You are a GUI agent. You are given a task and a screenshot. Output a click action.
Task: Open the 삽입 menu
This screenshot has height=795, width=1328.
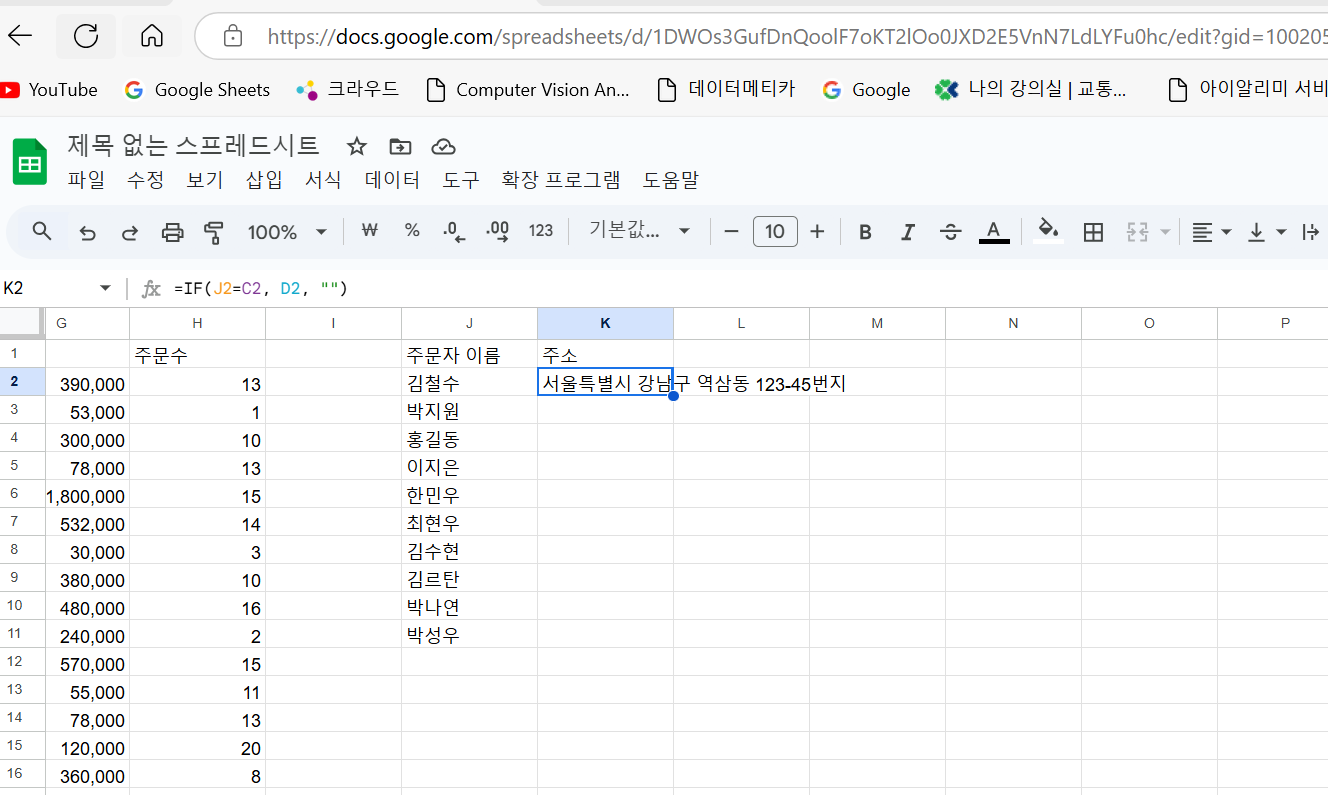264,180
